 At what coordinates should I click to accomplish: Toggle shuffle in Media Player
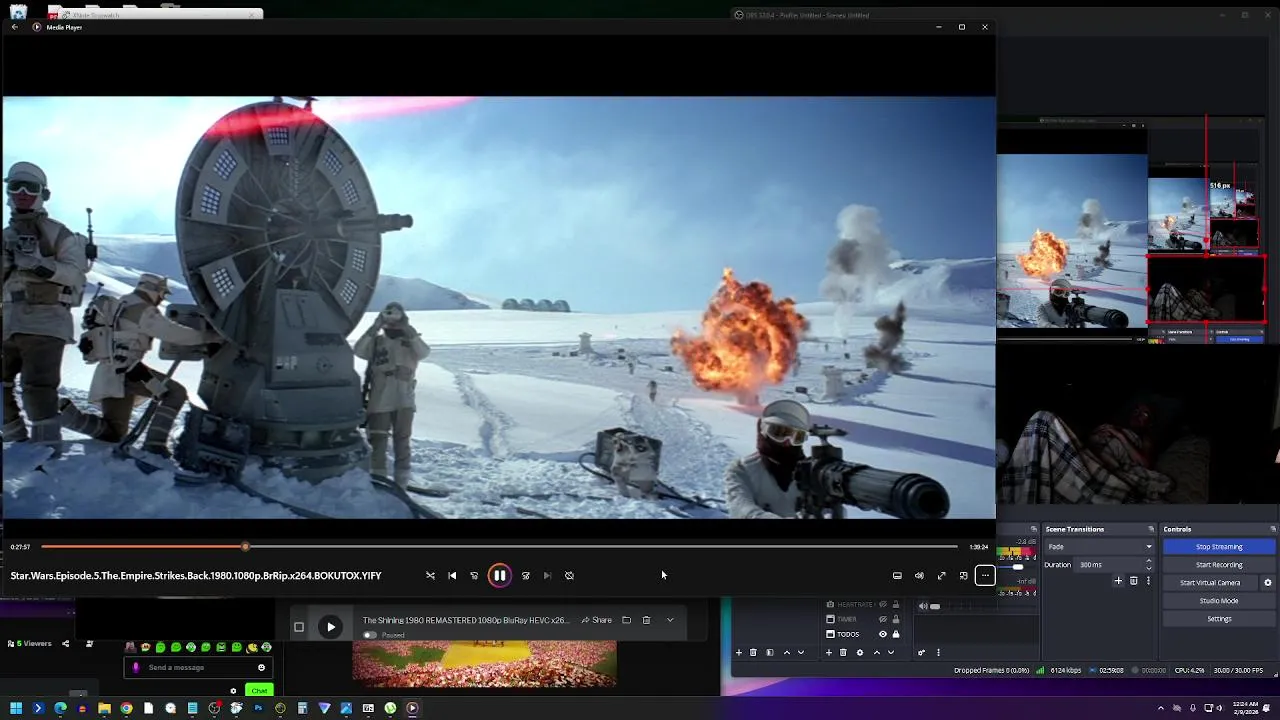(x=430, y=575)
